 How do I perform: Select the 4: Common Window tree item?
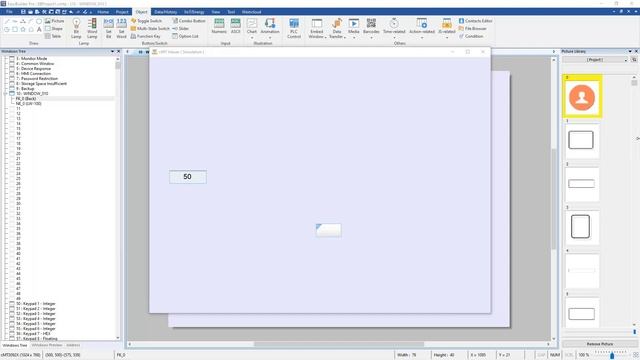[x=35, y=64]
